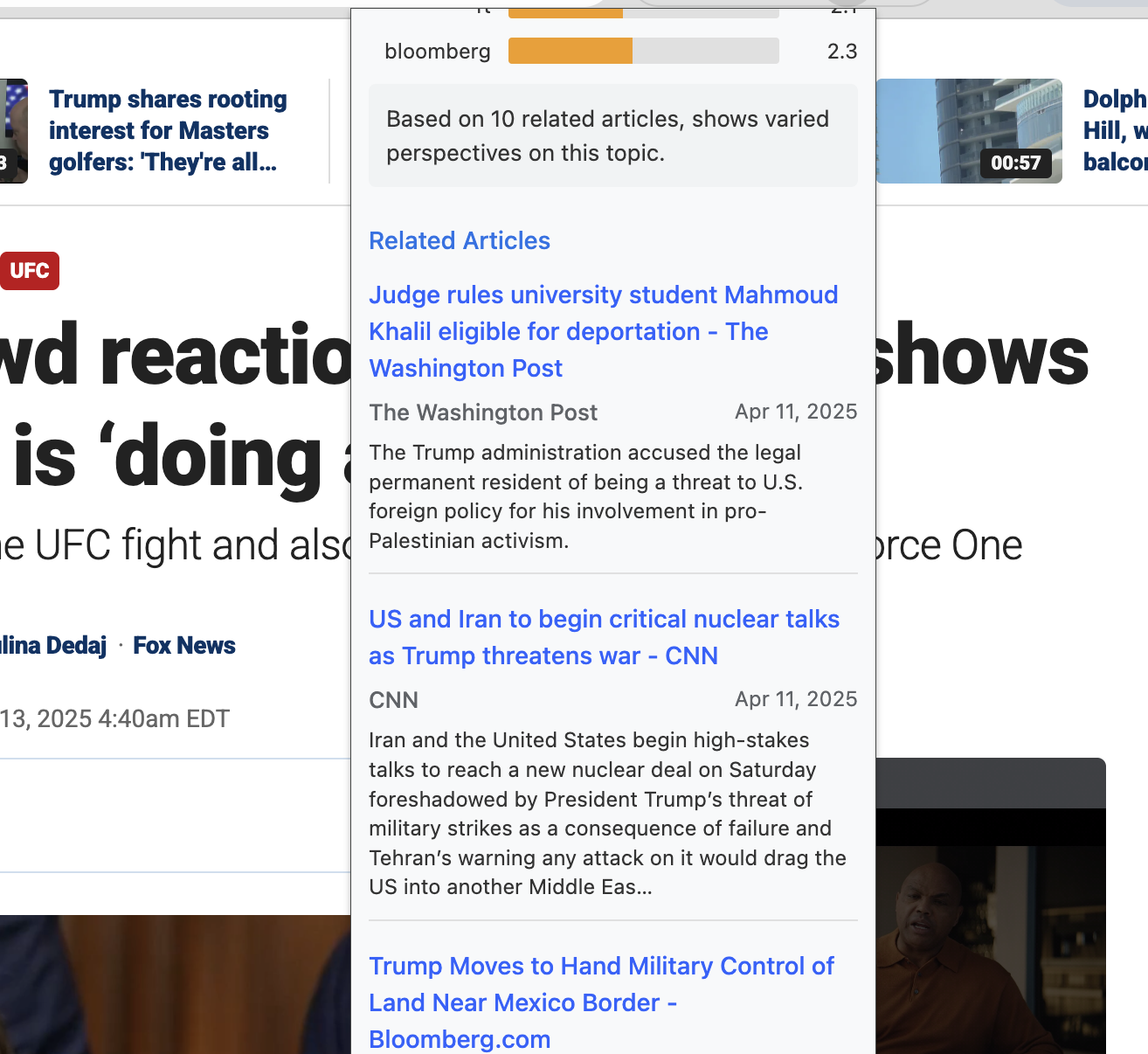Click the Trump administration legal resident summary text

(585, 496)
